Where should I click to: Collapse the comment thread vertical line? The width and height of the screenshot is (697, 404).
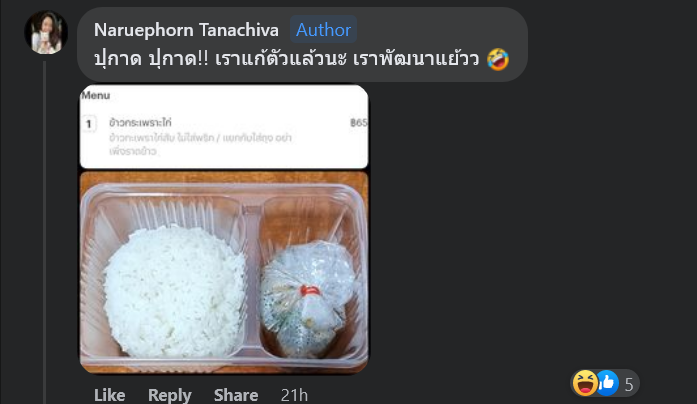[x=44, y=232]
